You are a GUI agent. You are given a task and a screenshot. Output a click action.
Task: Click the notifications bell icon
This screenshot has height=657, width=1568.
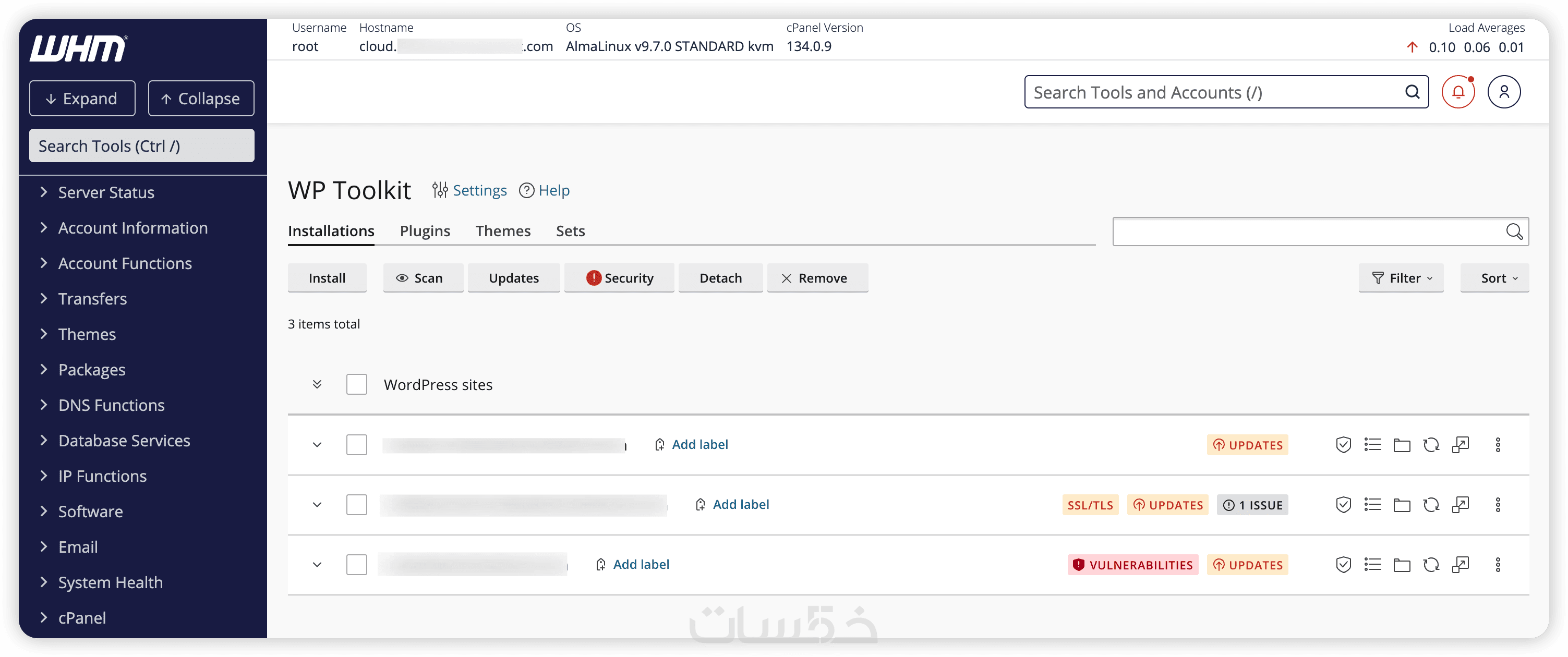(1458, 92)
